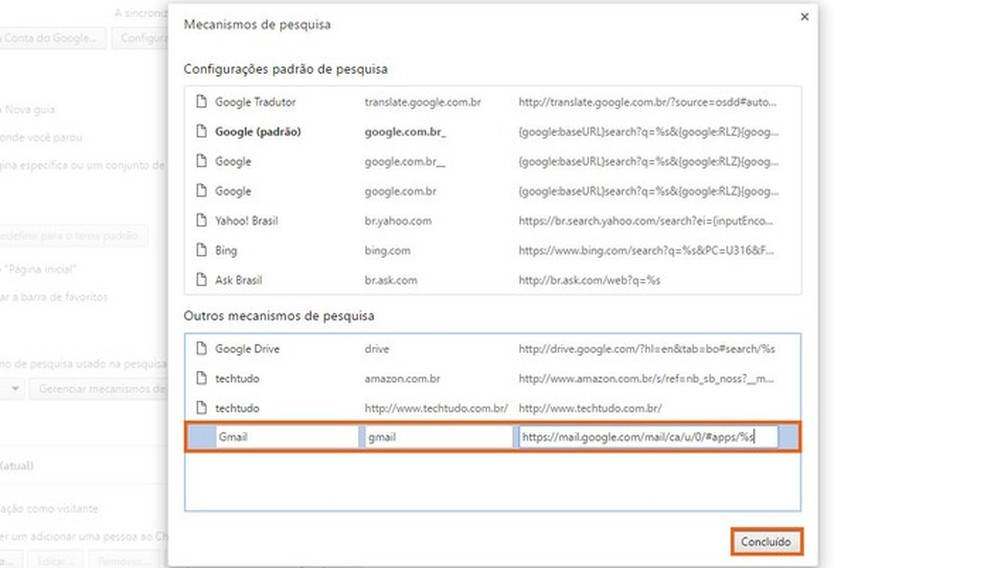Click the google.com.br__ keyword
This screenshot has height=568, width=984.
[x=405, y=161]
